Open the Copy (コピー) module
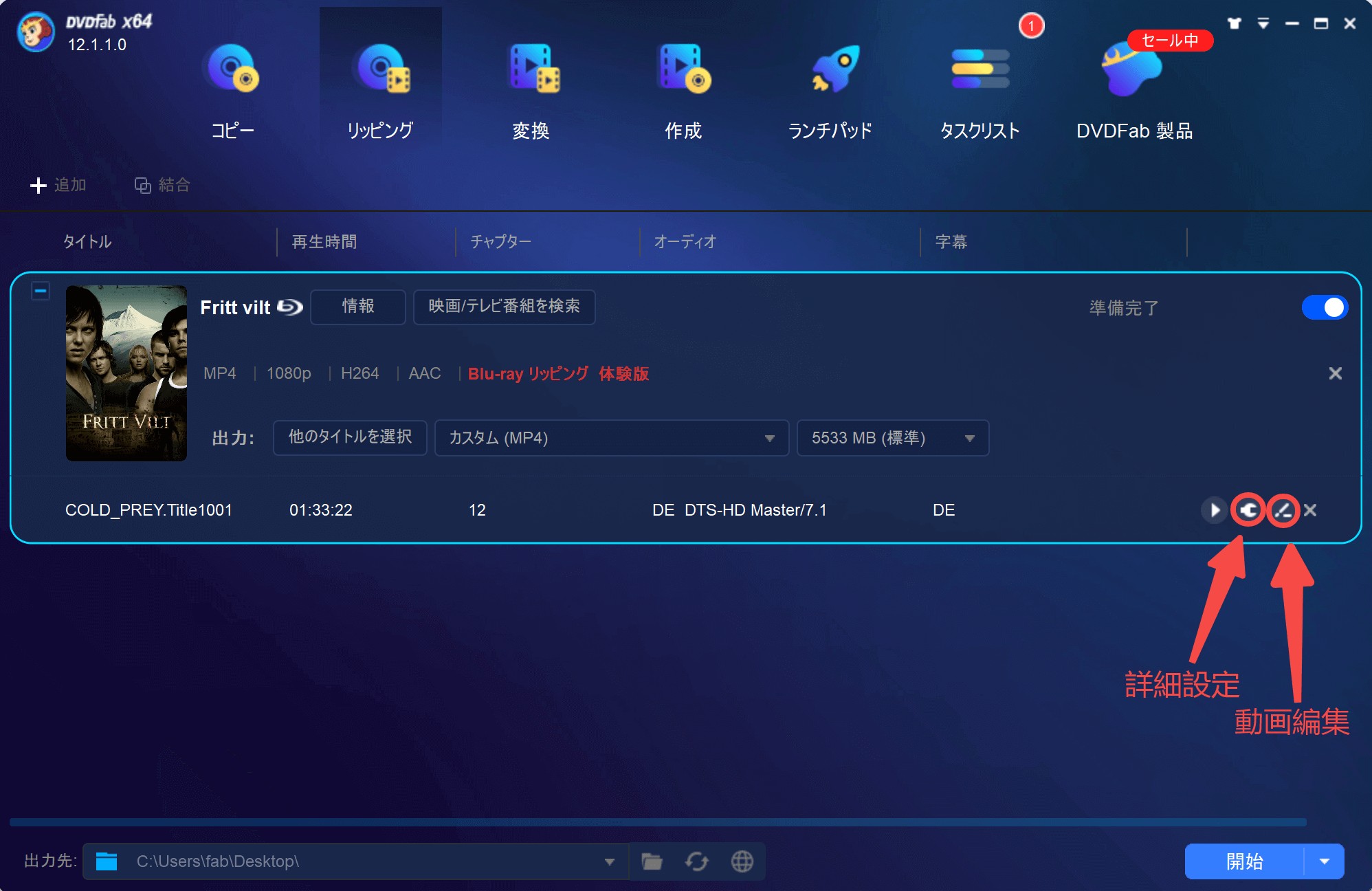 tap(232, 91)
